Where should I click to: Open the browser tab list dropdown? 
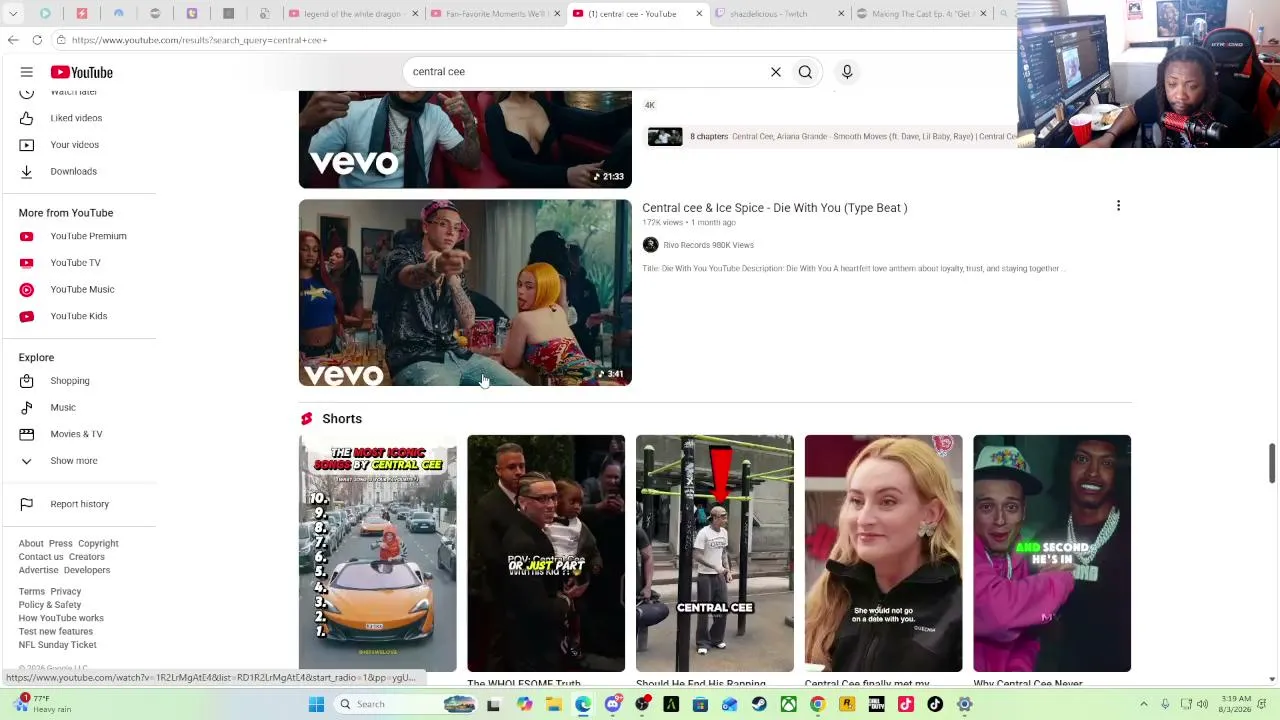pyautogui.click(x=13, y=14)
